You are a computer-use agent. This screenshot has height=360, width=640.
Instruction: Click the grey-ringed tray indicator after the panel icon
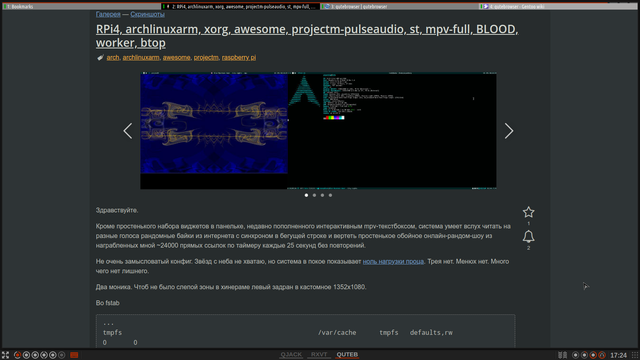pos(576,355)
